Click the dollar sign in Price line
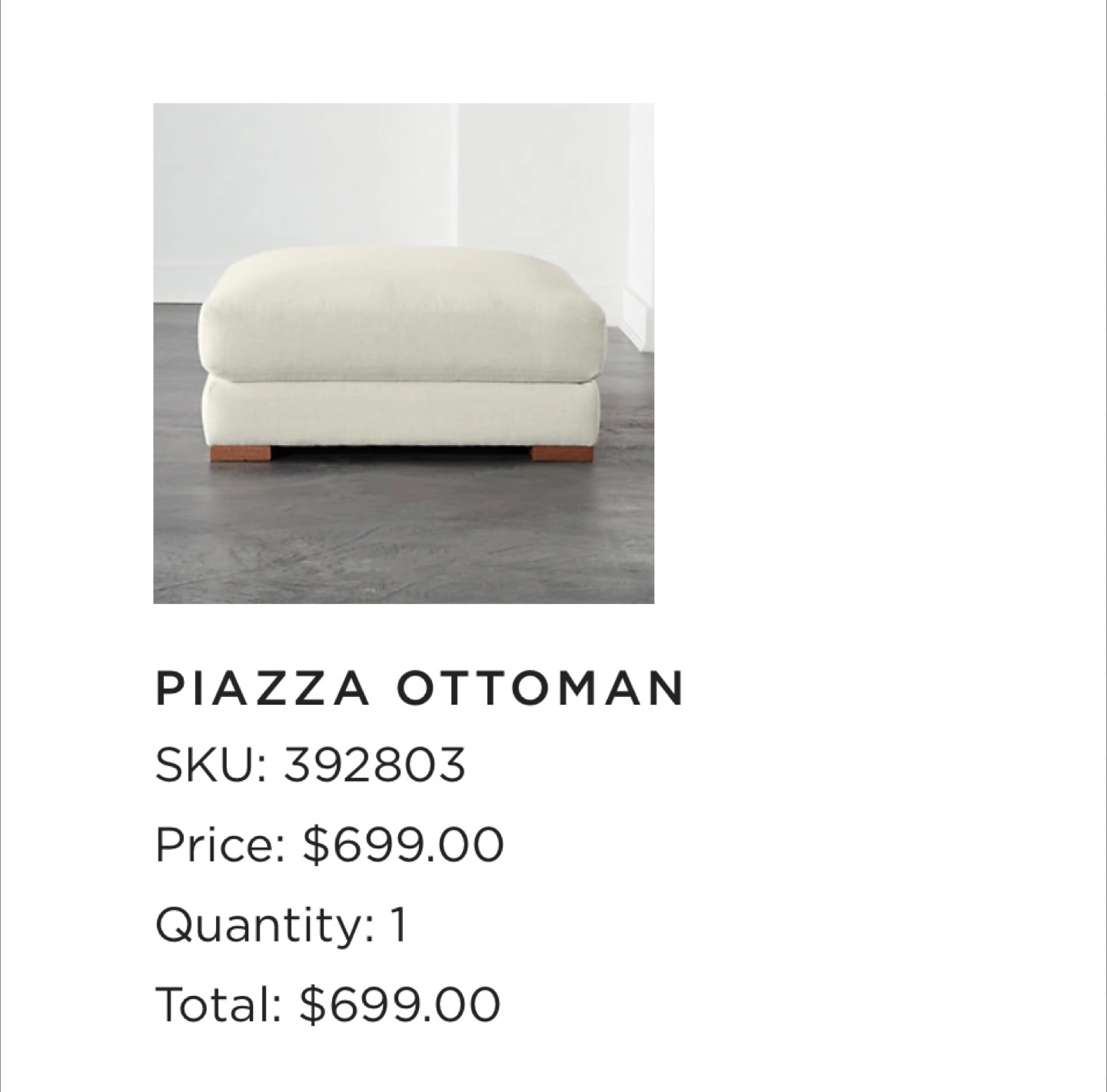The width and height of the screenshot is (1107, 1092). pyautogui.click(x=316, y=845)
